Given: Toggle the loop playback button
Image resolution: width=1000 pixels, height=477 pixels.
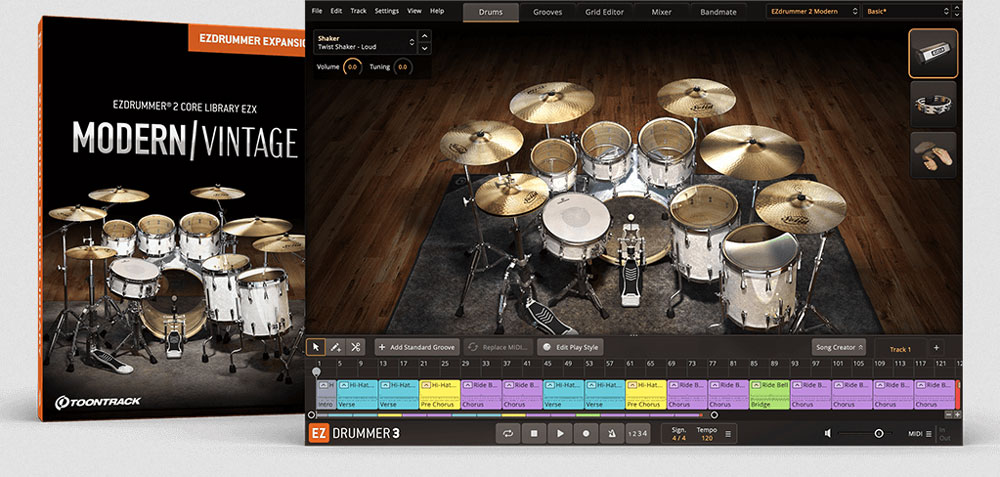Looking at the screenshot, I should click(x=508, y=434).
